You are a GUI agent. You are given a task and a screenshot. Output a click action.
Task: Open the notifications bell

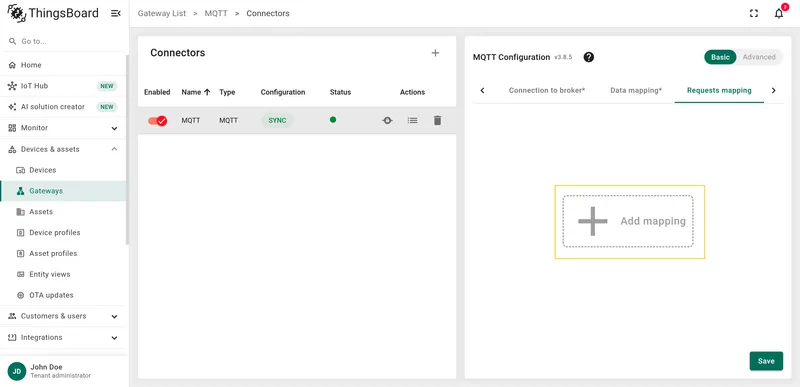tap(779, 14)
